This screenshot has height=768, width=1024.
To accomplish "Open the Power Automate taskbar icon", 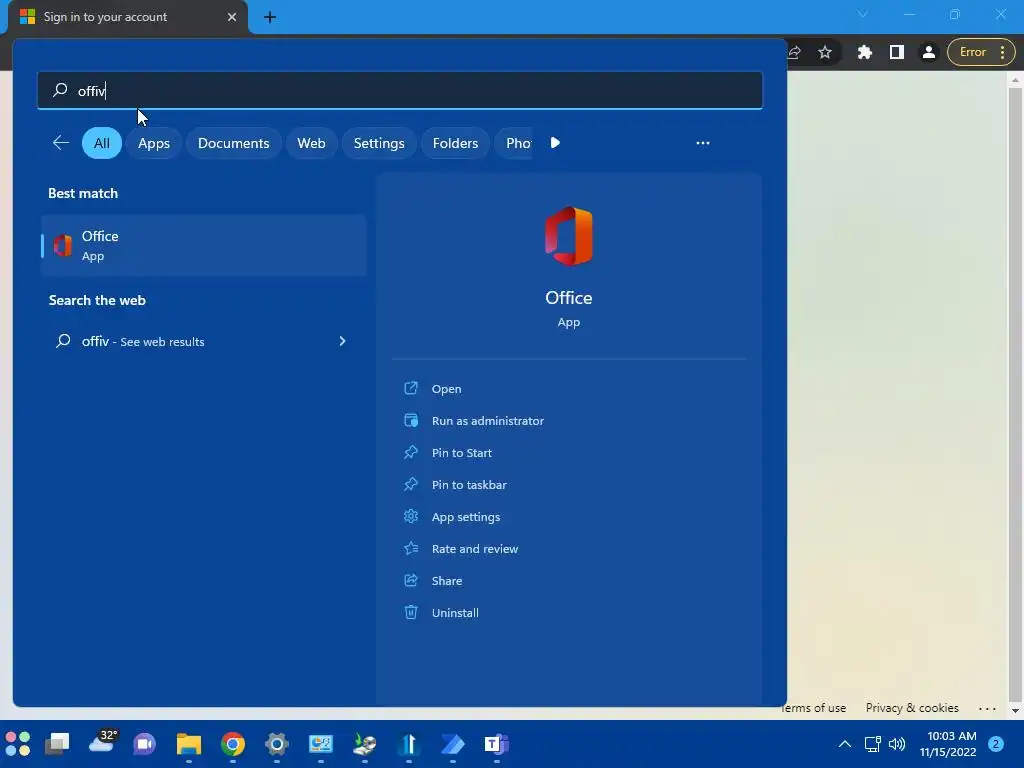I will pyautogui.click(x=453, y=744).
